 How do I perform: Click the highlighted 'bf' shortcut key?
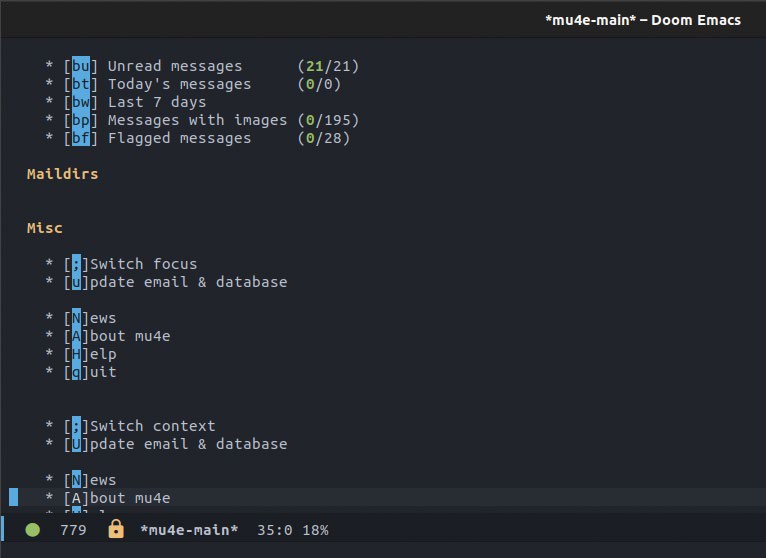point(80,138)
